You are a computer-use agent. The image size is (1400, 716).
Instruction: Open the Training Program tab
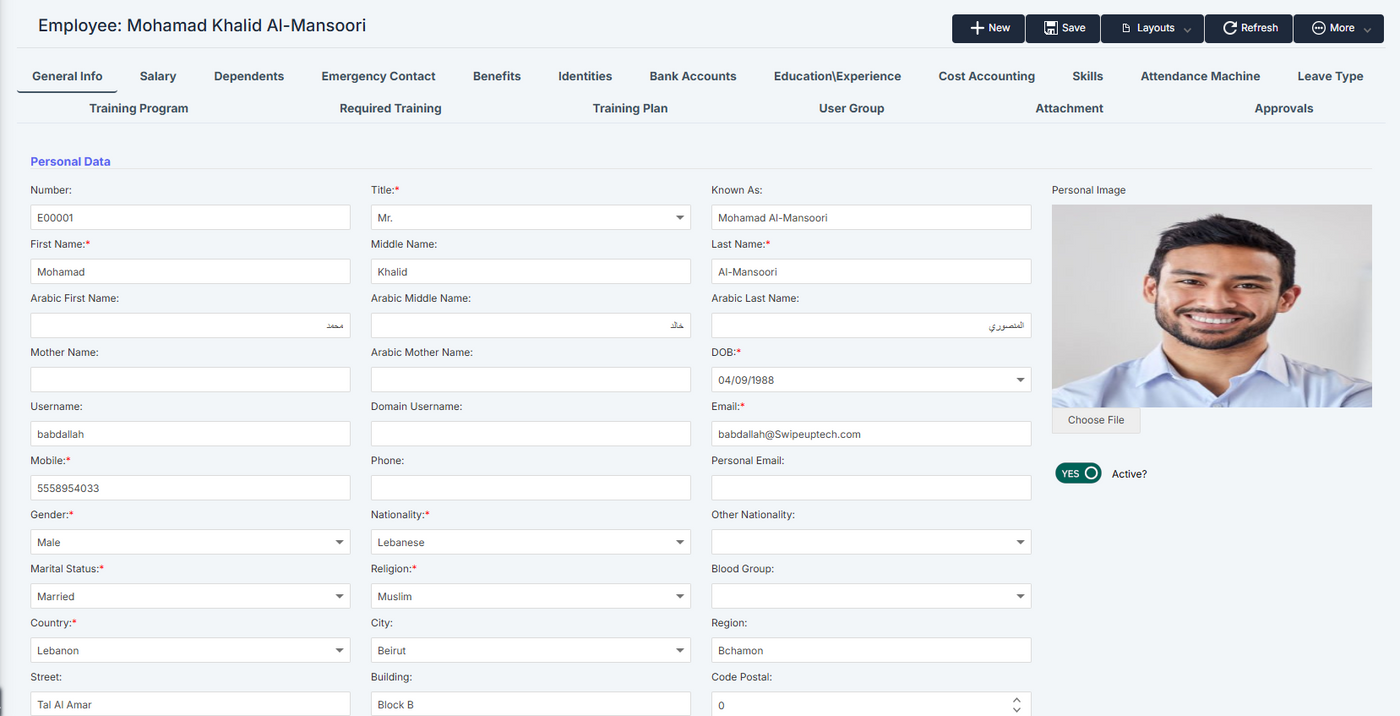(138, 108)
